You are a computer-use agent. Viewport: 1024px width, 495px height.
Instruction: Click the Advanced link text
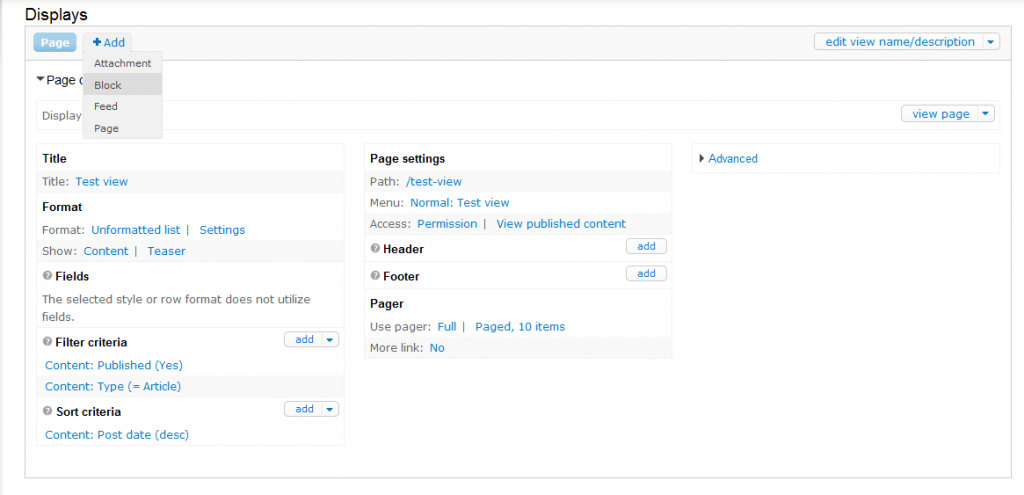733,158
